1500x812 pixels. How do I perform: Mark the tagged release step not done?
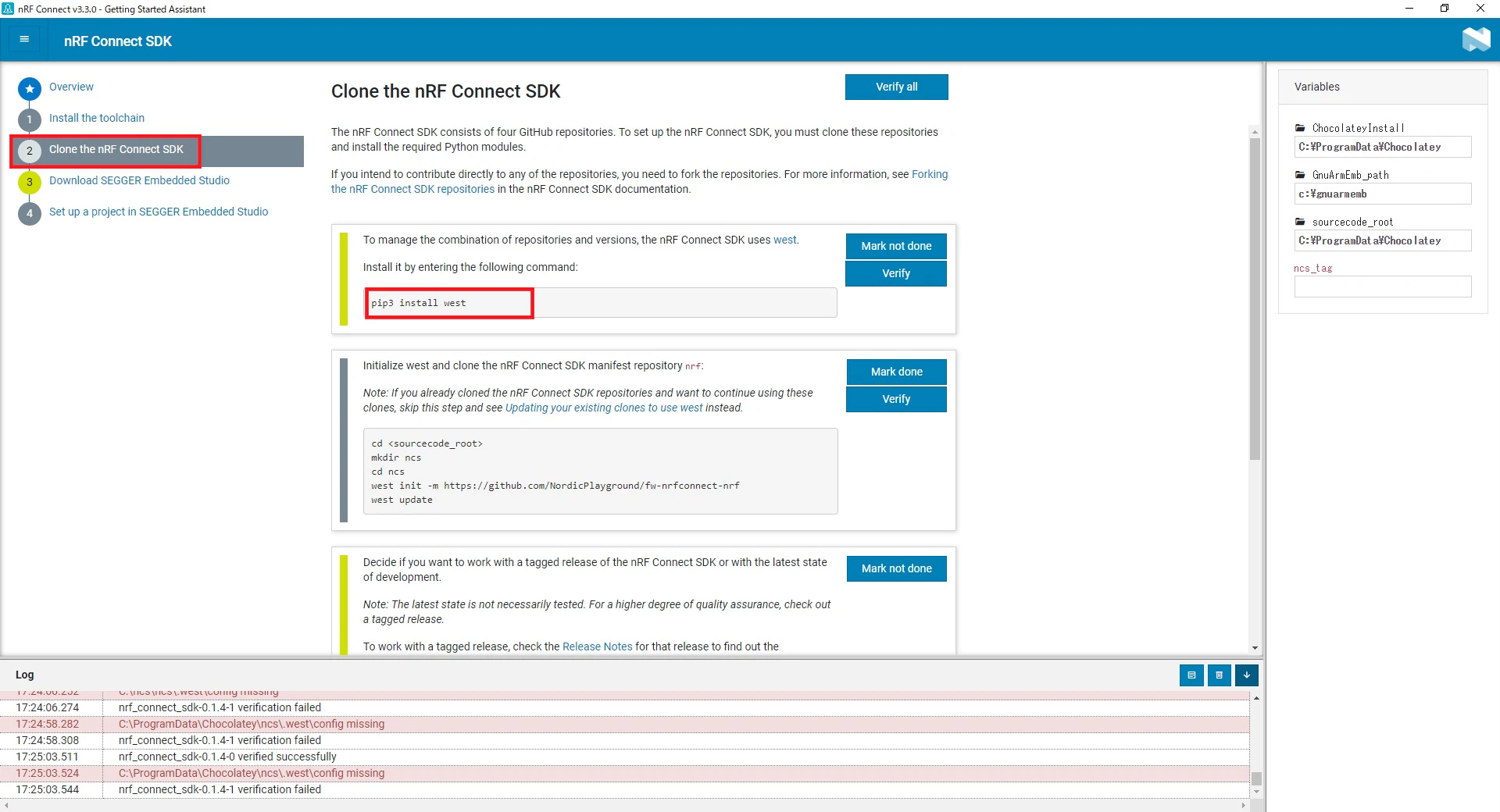pos(896,568)
